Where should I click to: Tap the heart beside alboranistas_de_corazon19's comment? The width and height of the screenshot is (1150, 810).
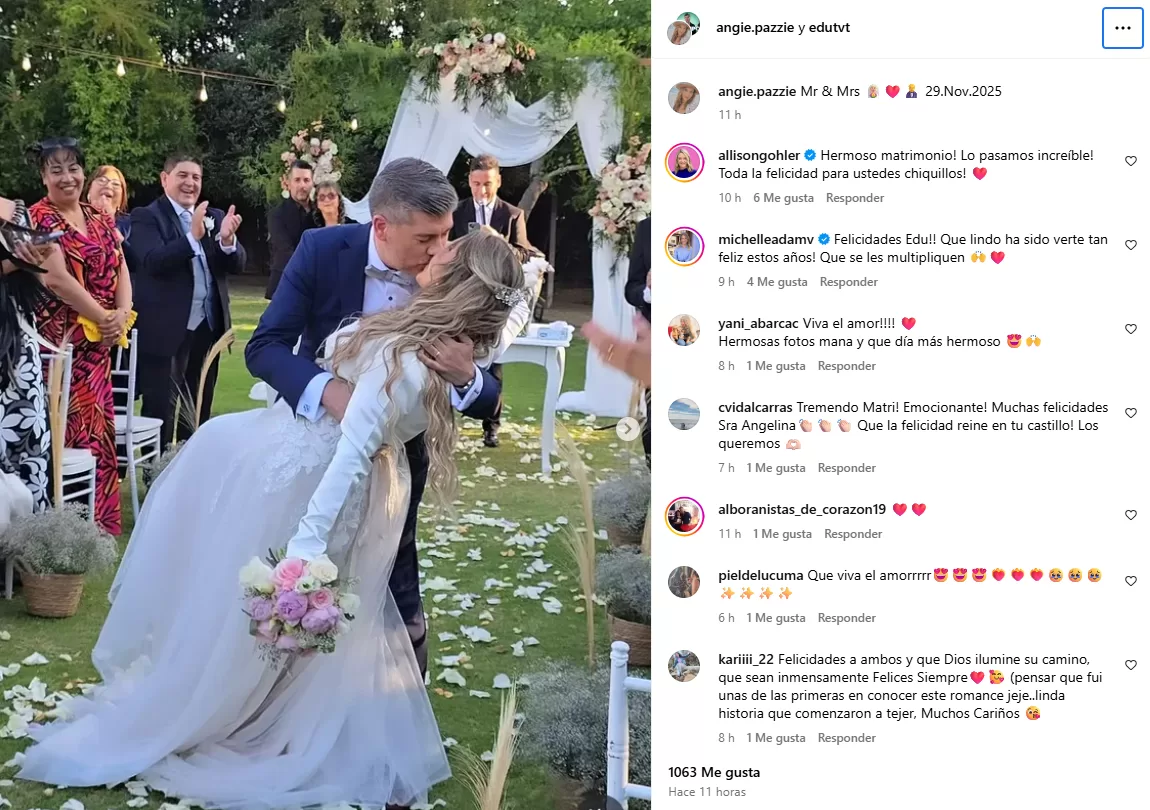pos(1130,515)
